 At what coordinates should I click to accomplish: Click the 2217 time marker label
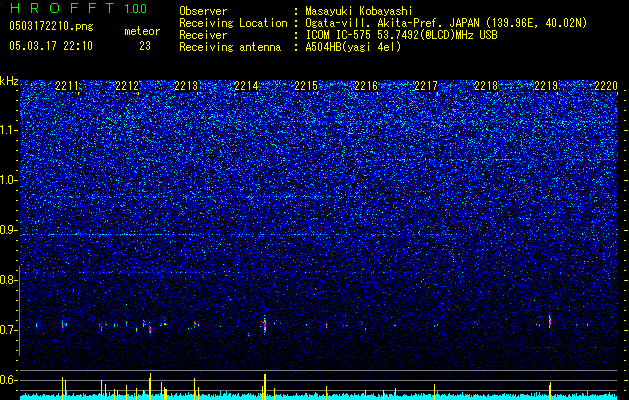point(426,86)
